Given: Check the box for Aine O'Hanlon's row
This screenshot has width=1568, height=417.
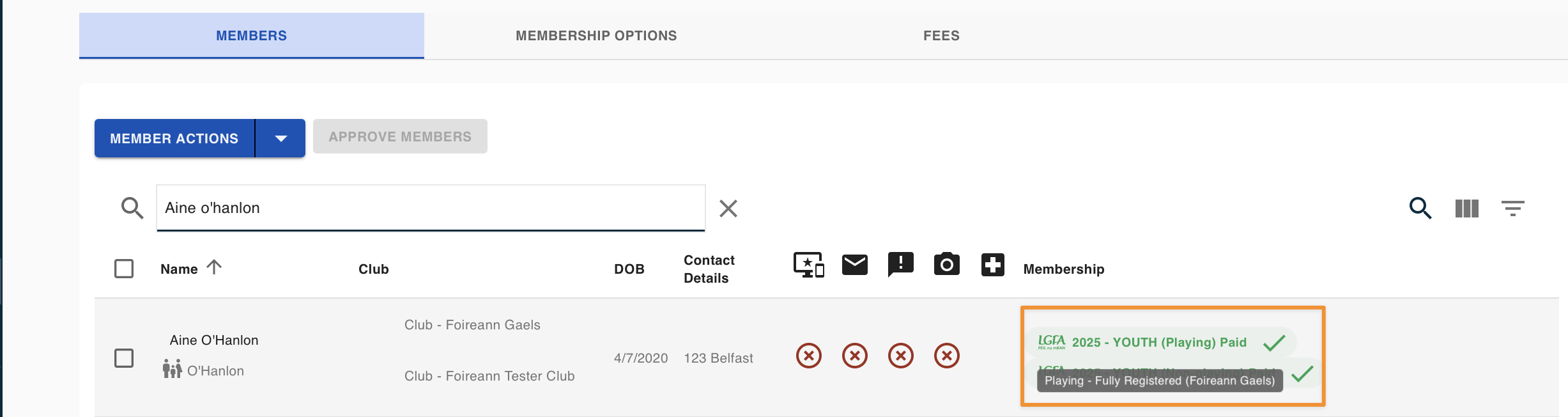Looking at the screenshot, I should point(124,358).
